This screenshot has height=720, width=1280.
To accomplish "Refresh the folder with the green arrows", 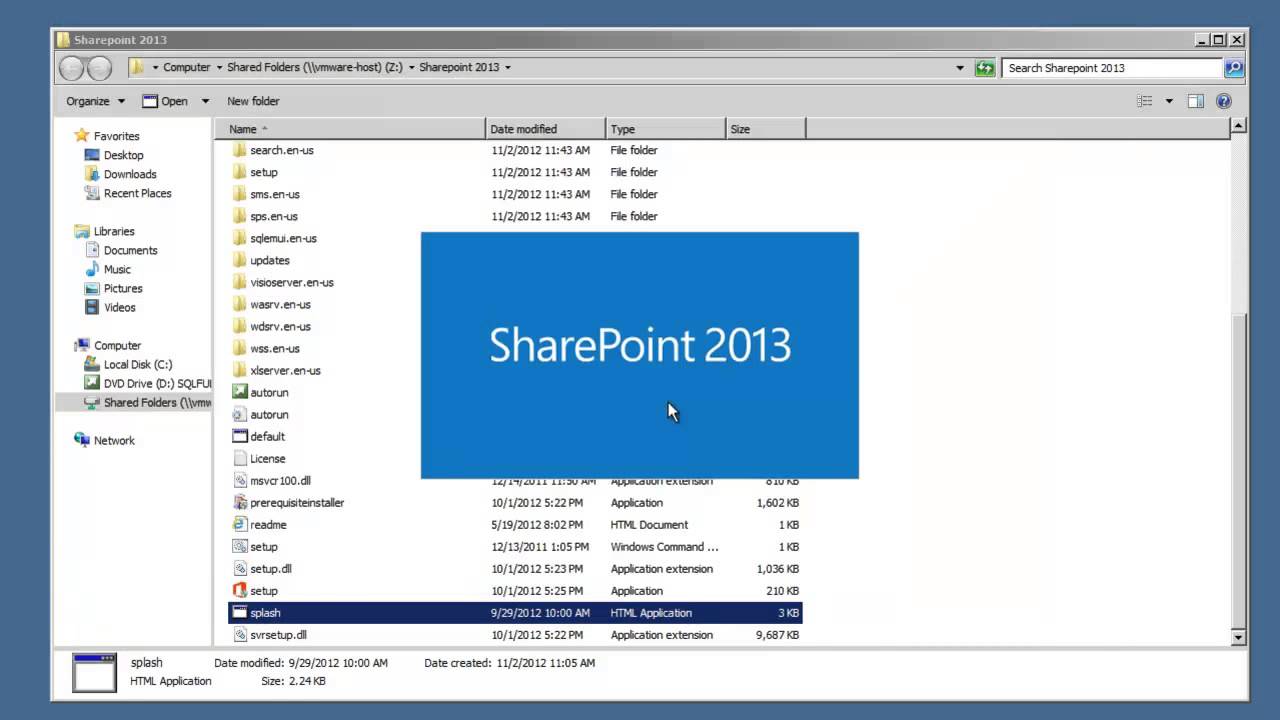I will pyautogui.click(x=985, y=68).
